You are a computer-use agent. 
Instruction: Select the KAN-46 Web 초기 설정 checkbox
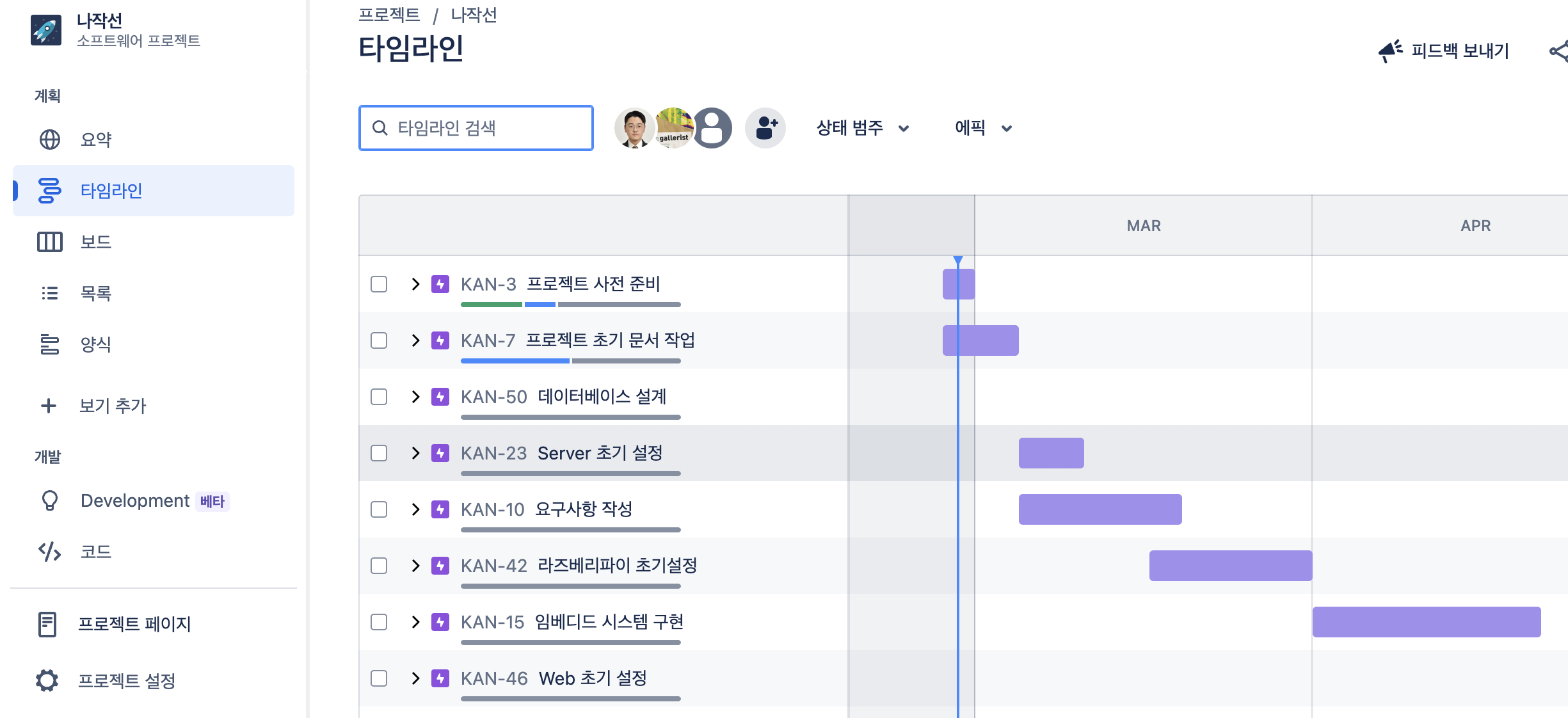pos(379,678)
